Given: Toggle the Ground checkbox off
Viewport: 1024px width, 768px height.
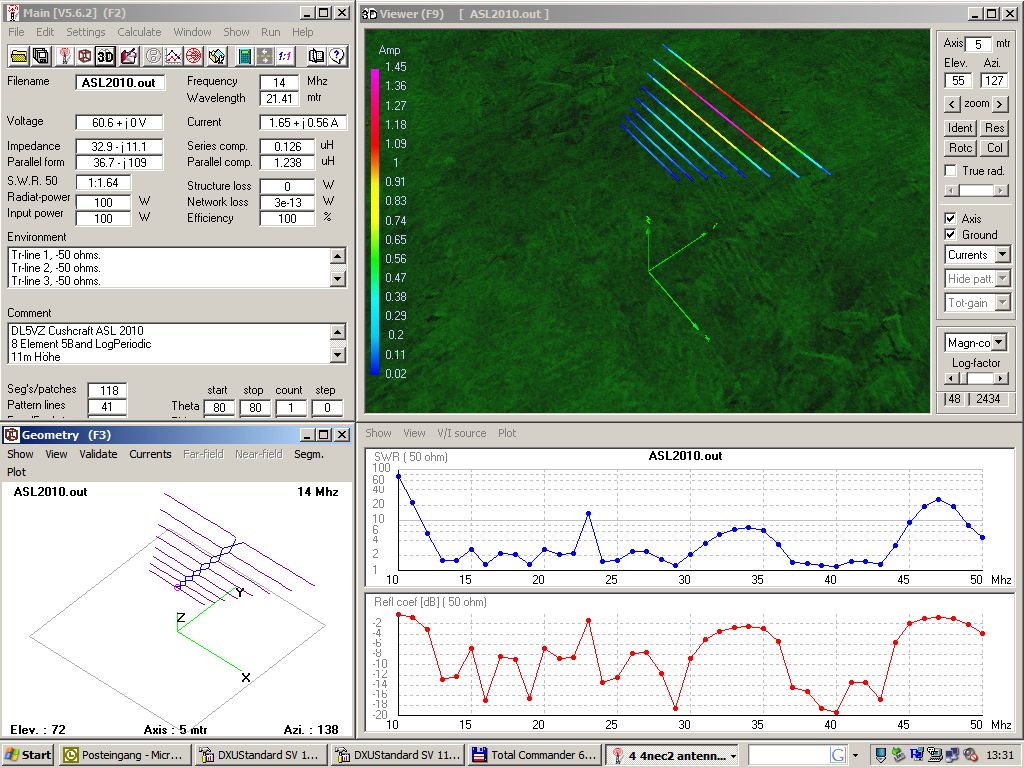Looking at the screenshot, I should pyautogui.click(x=950, y=235).
